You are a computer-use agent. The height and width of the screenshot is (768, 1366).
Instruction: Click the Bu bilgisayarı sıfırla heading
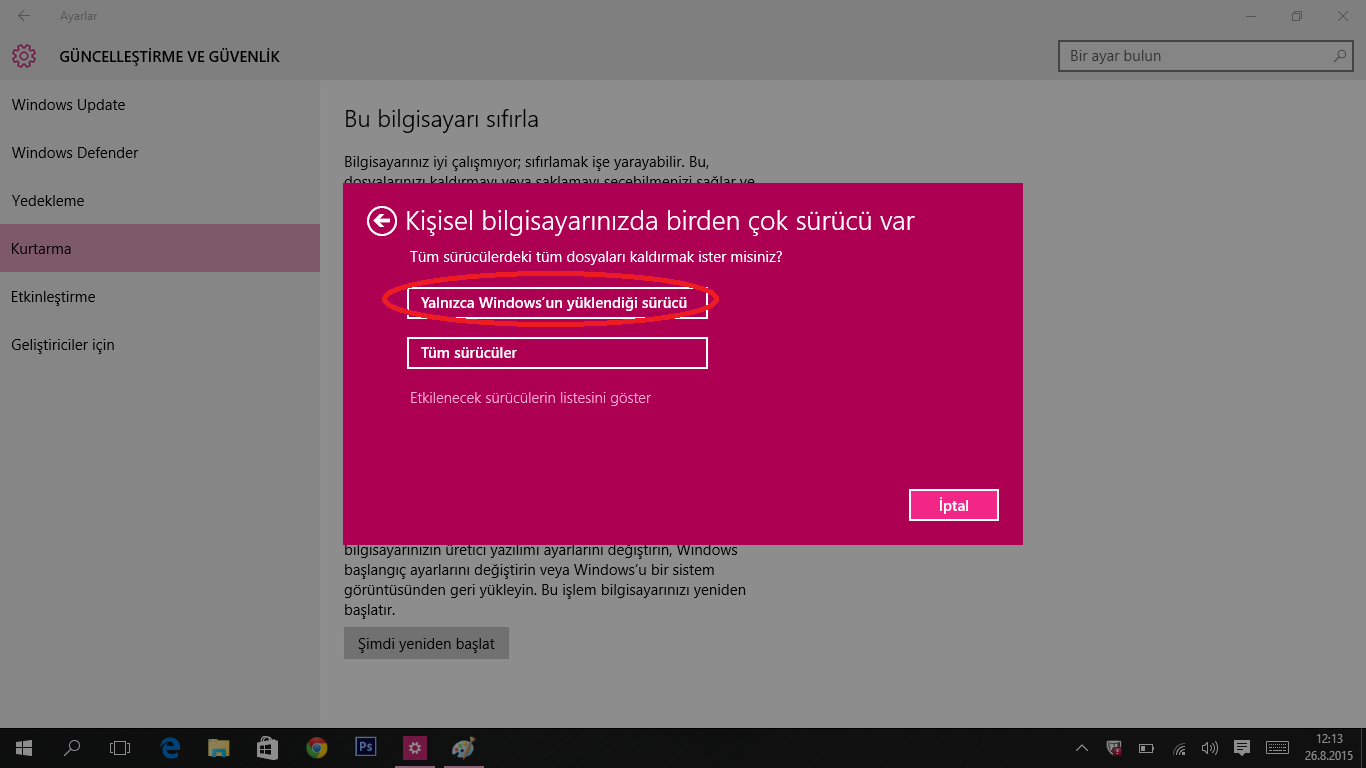(x=441, y=120)
